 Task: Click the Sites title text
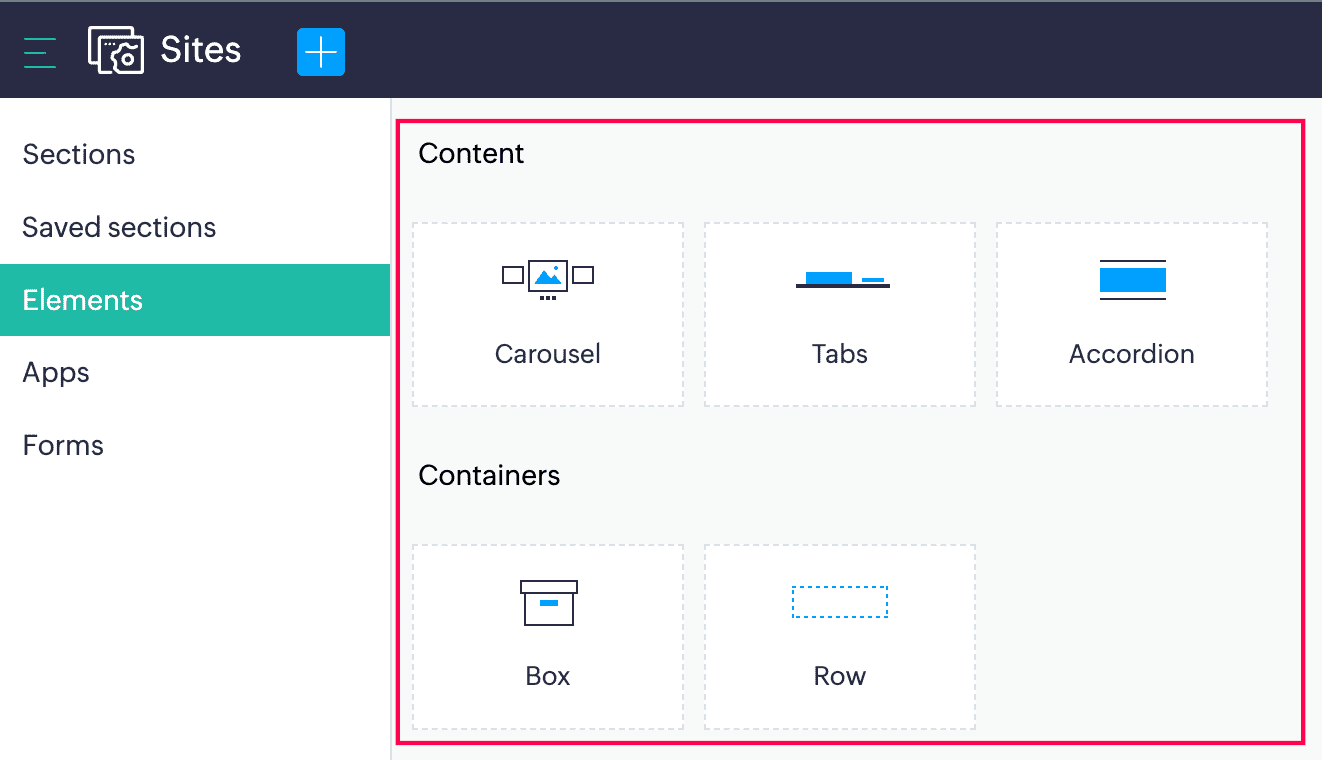(x=201, y=50)
